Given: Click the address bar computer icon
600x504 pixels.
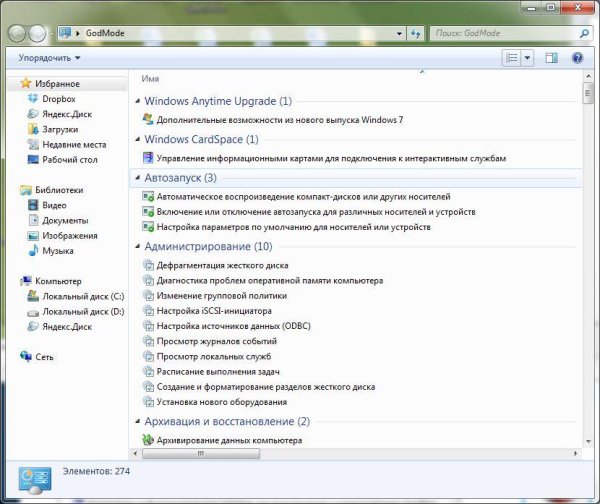Looking at the screenshot, I should 65,33.
